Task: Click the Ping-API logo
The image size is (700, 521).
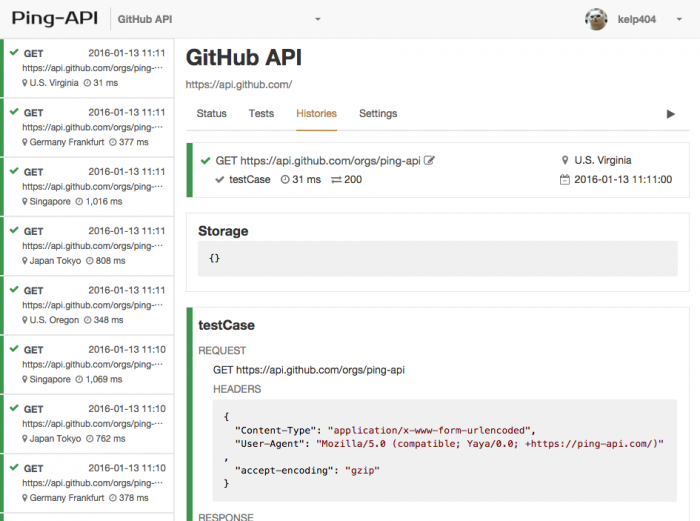Action: tap(54, 19)
